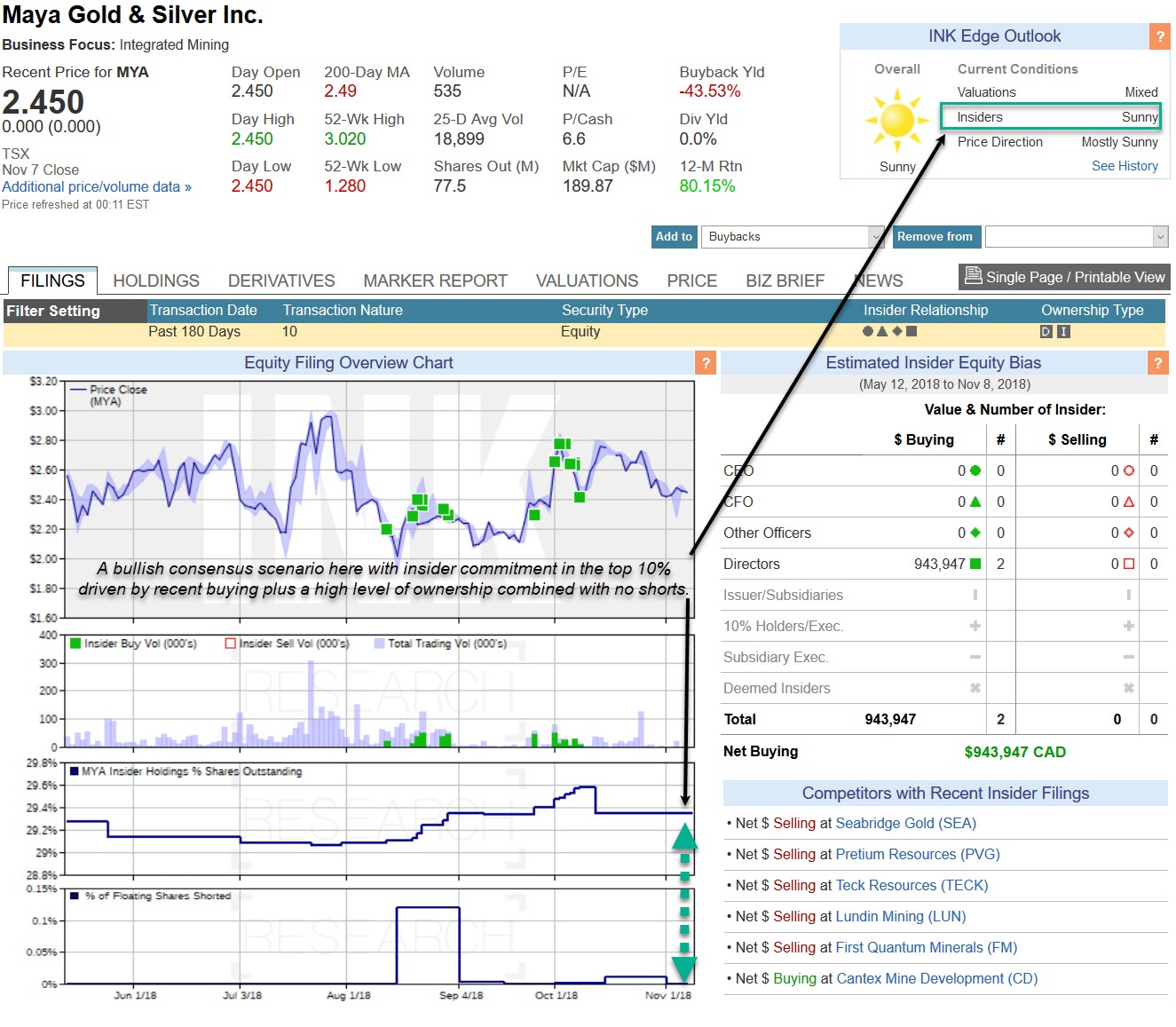1176x1027 pixels.
Task: Click the Valuations Mixed conditions row
Action: coord(1057,92)
